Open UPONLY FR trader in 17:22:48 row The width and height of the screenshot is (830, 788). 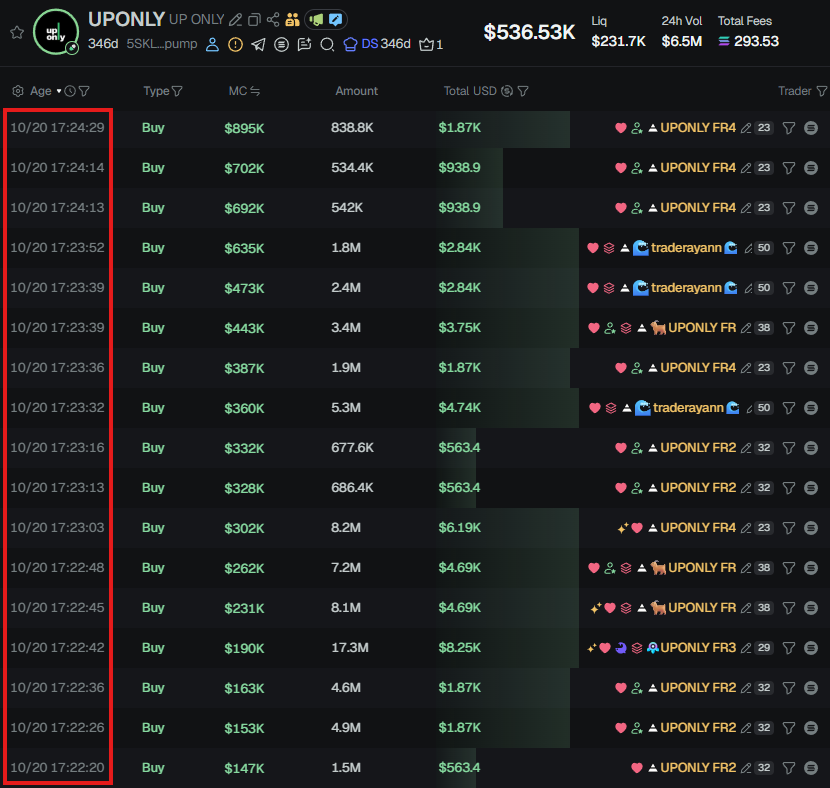point(702,568)
